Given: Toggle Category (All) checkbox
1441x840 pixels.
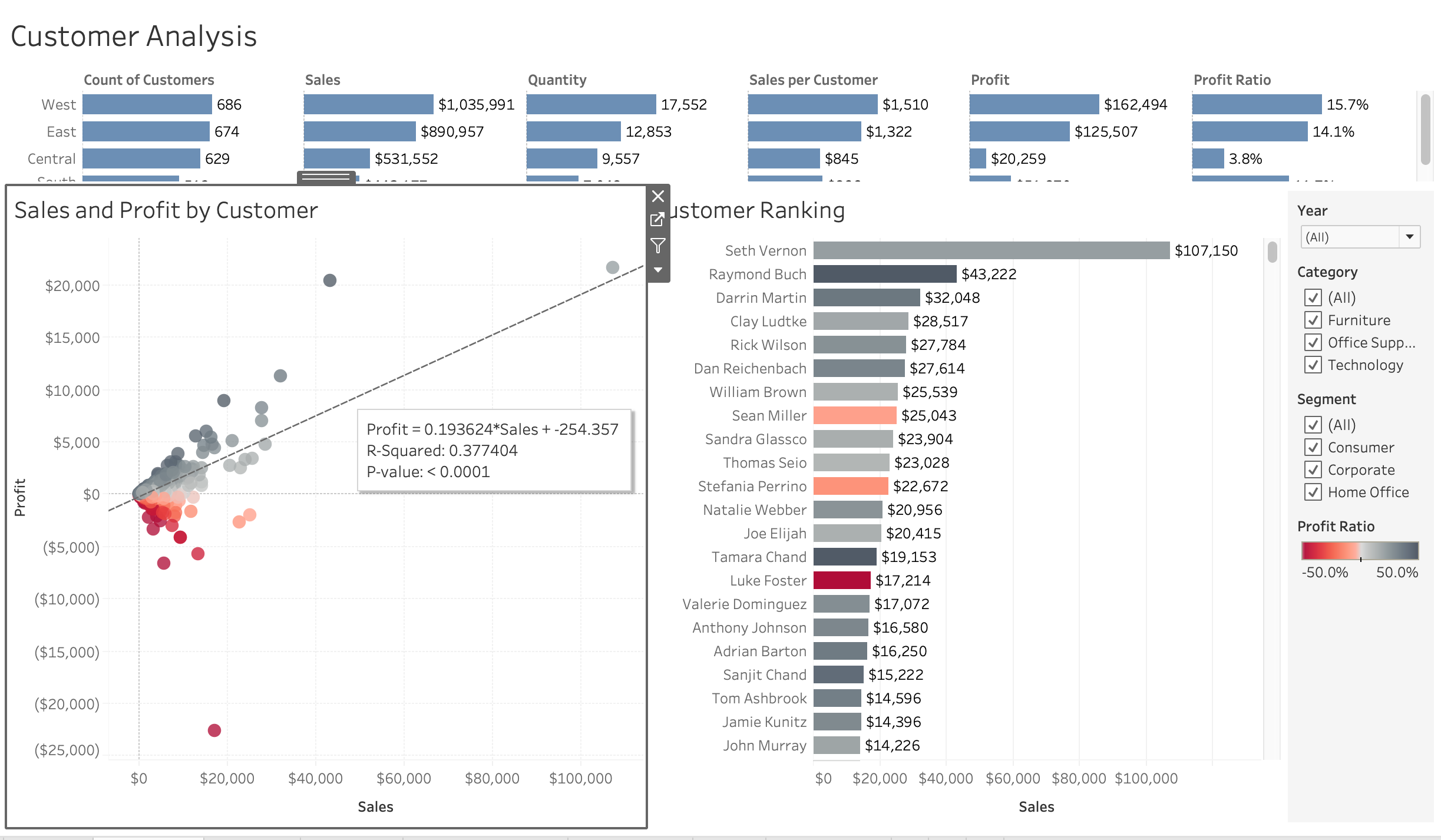Looking at the screenshot, I should coord(1313,297).
